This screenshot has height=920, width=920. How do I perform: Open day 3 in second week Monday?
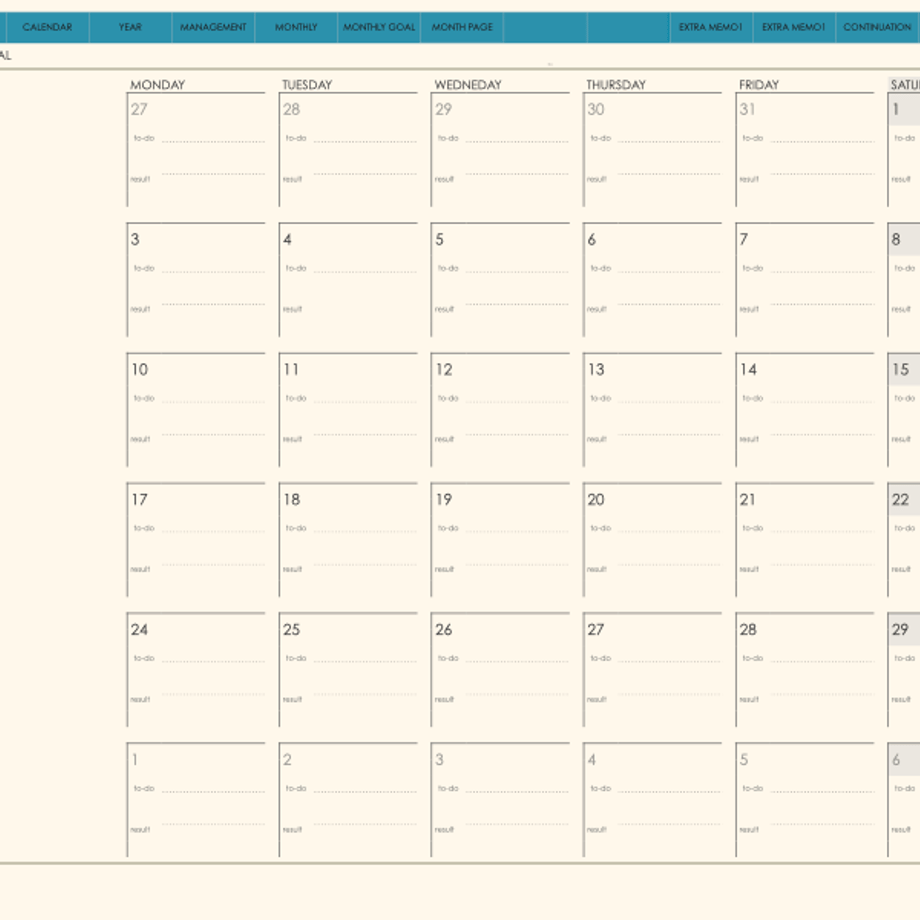135,239
